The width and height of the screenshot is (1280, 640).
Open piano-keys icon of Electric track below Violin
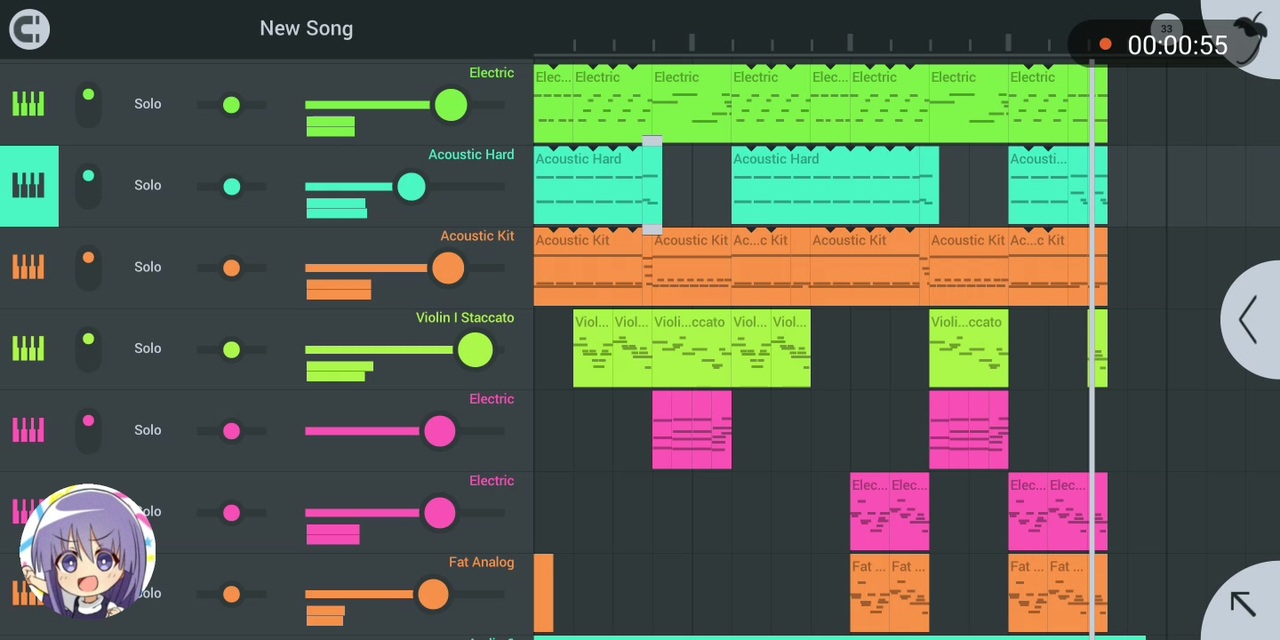(x=28, y=430)
